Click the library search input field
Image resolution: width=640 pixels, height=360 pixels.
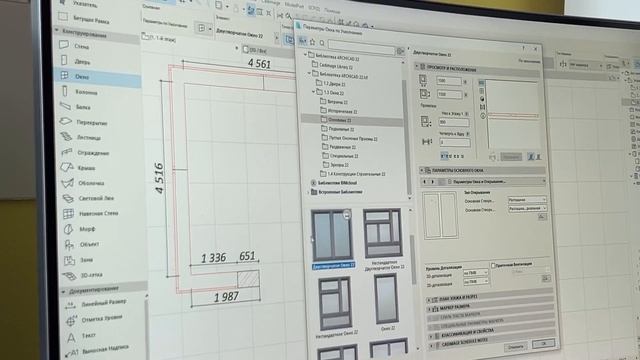click(x=361, y=46)
